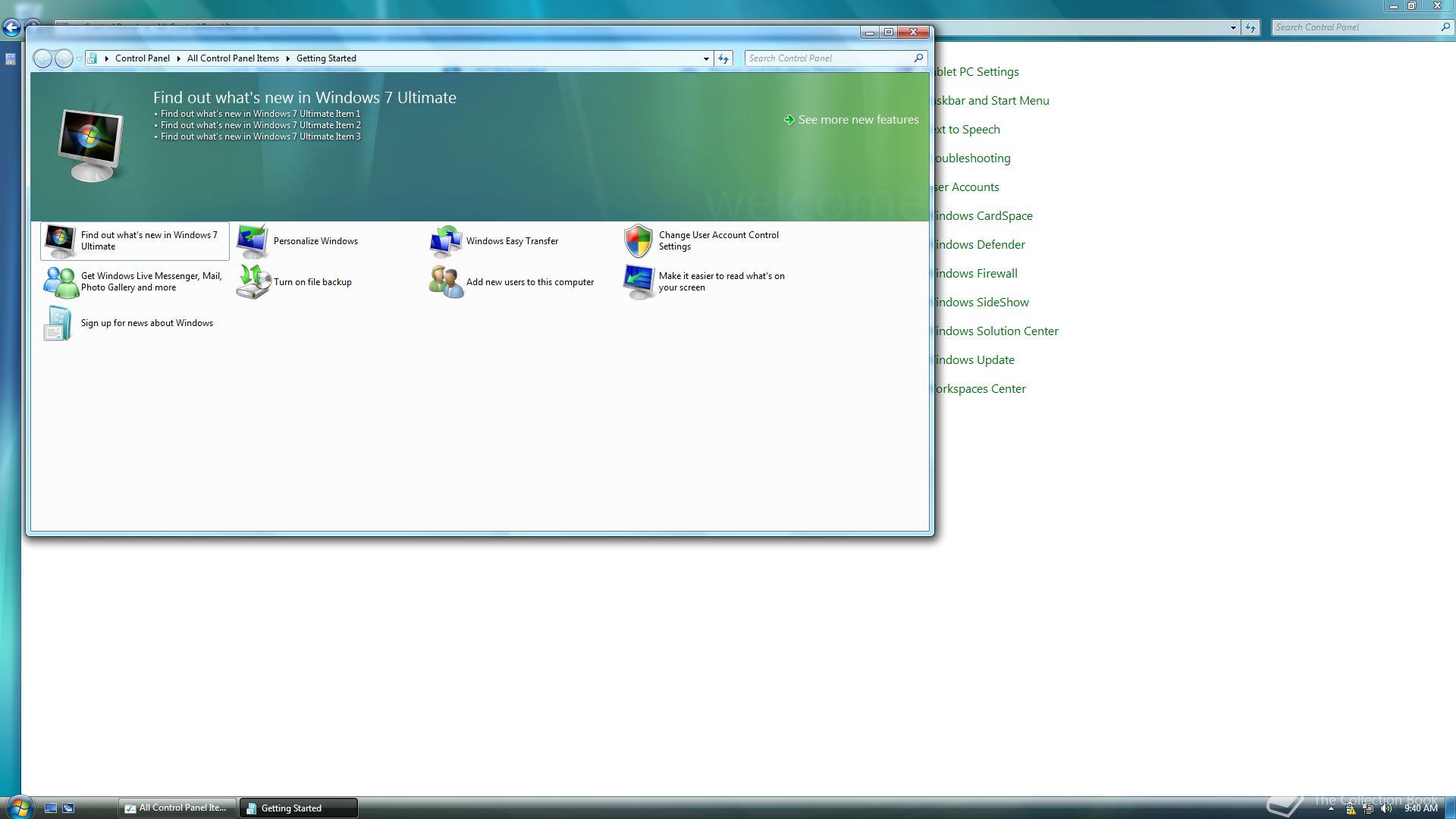The height and width of the screenshot is (819, 1456).
Task: Open 'Make it easier to read' monitor icon
Action: pos(639,282)
